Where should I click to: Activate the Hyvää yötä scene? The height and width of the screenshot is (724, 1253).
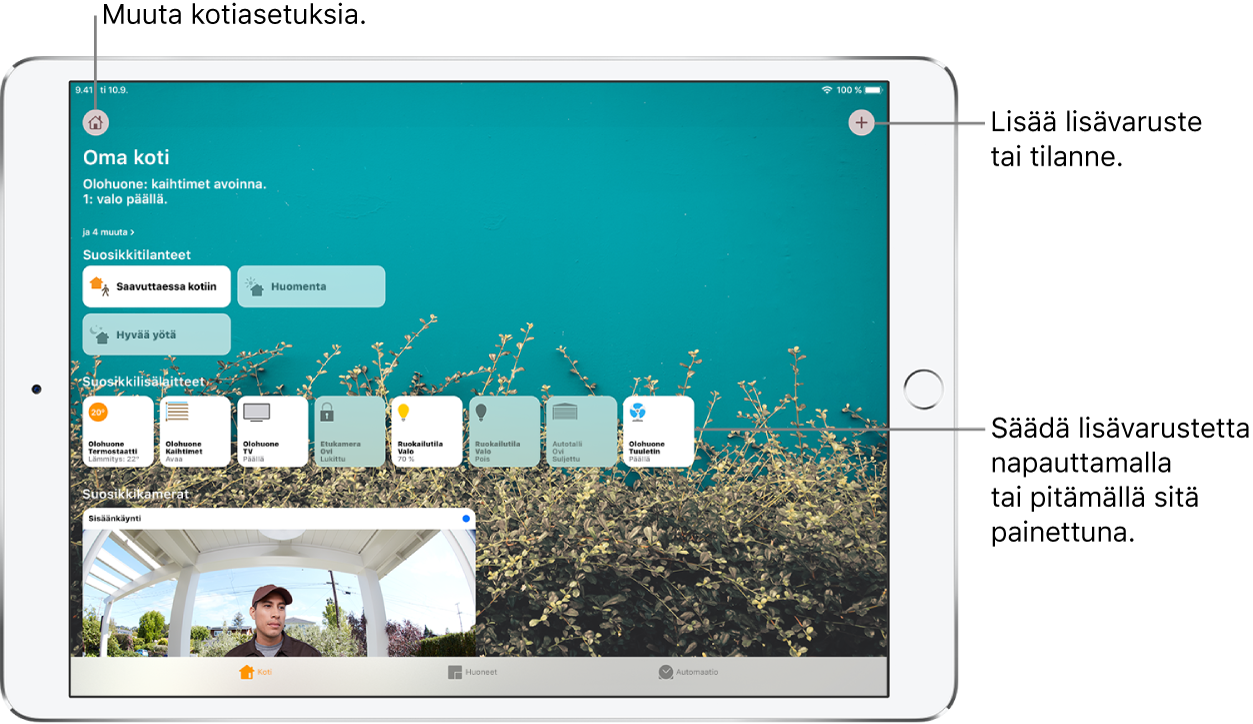(x=156, y=335)
